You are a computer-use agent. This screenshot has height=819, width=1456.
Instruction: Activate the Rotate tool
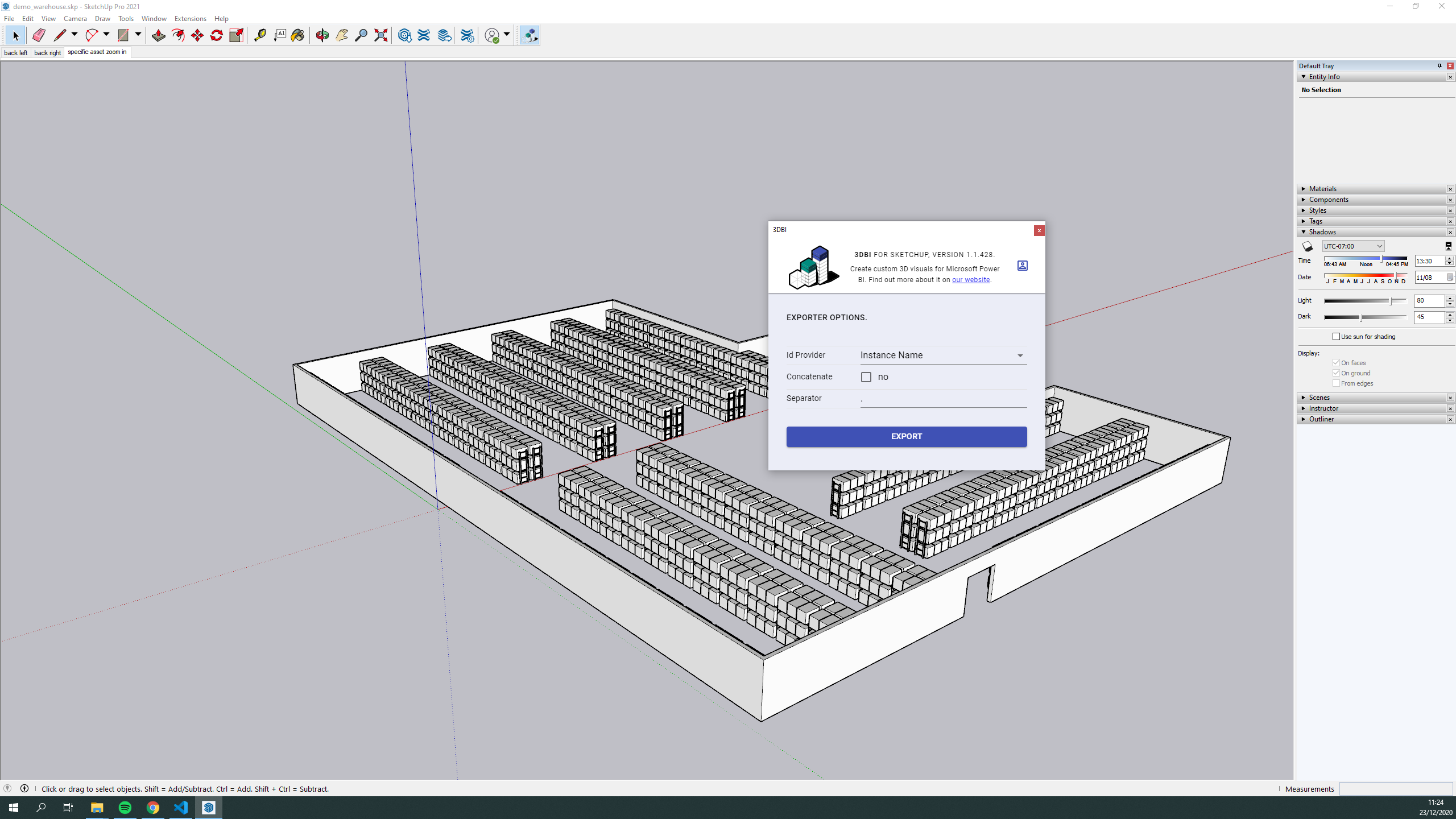216,35
